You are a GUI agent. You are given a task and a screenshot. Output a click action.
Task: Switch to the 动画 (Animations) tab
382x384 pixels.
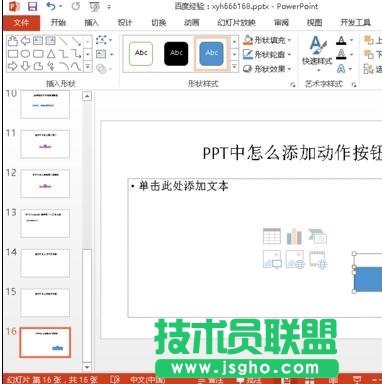coord(192,23)
